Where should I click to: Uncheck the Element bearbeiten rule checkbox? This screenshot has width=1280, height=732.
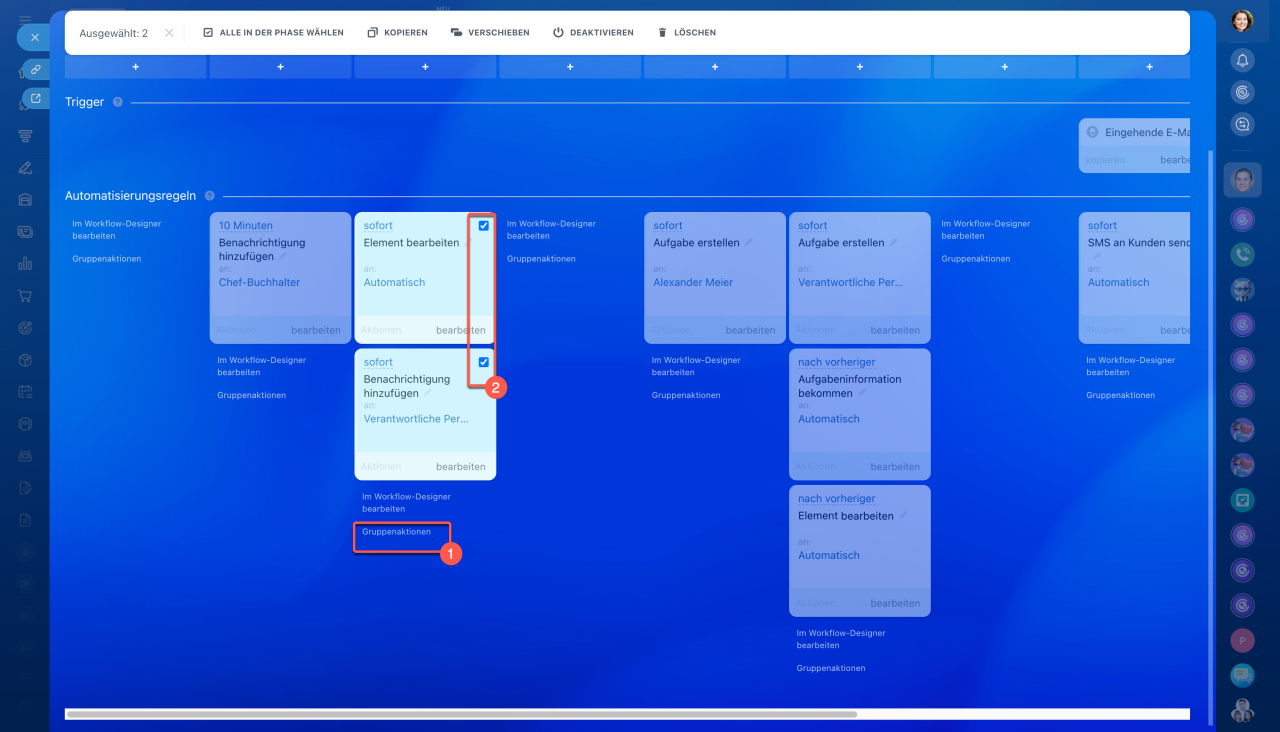484,226
